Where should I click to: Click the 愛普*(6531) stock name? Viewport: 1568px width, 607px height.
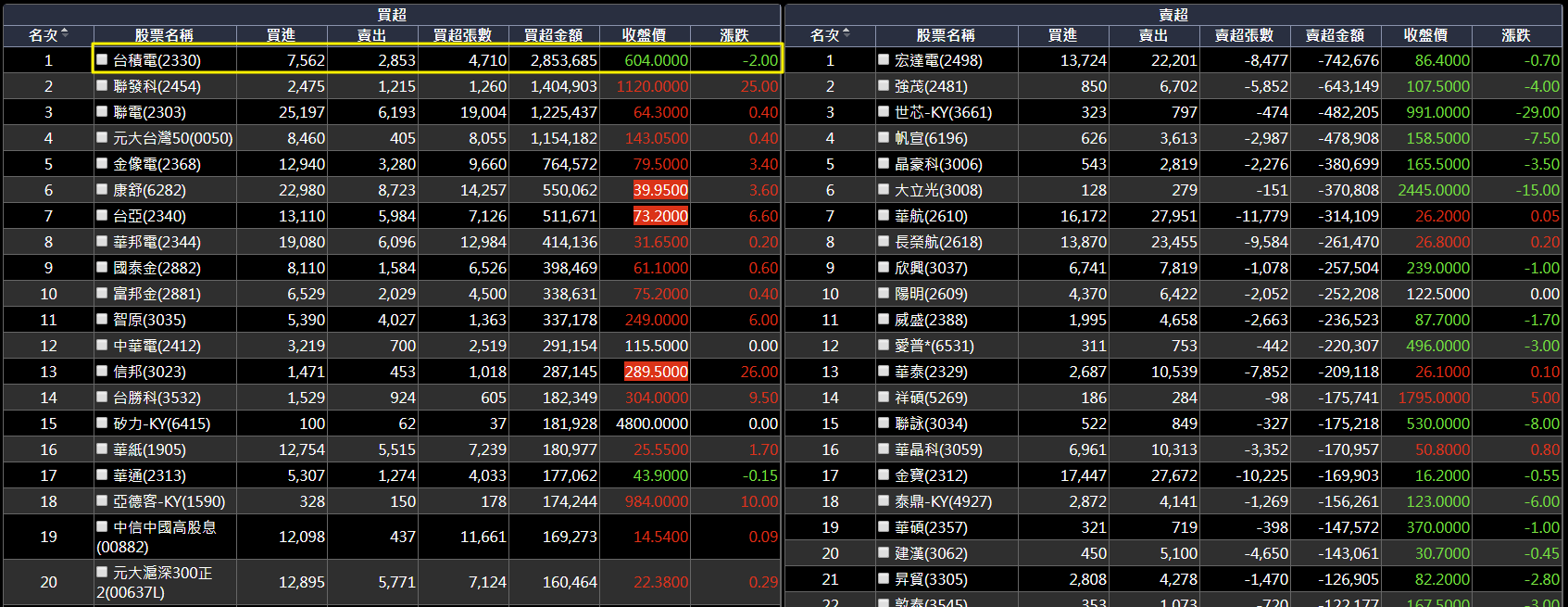tap(935, 346)
